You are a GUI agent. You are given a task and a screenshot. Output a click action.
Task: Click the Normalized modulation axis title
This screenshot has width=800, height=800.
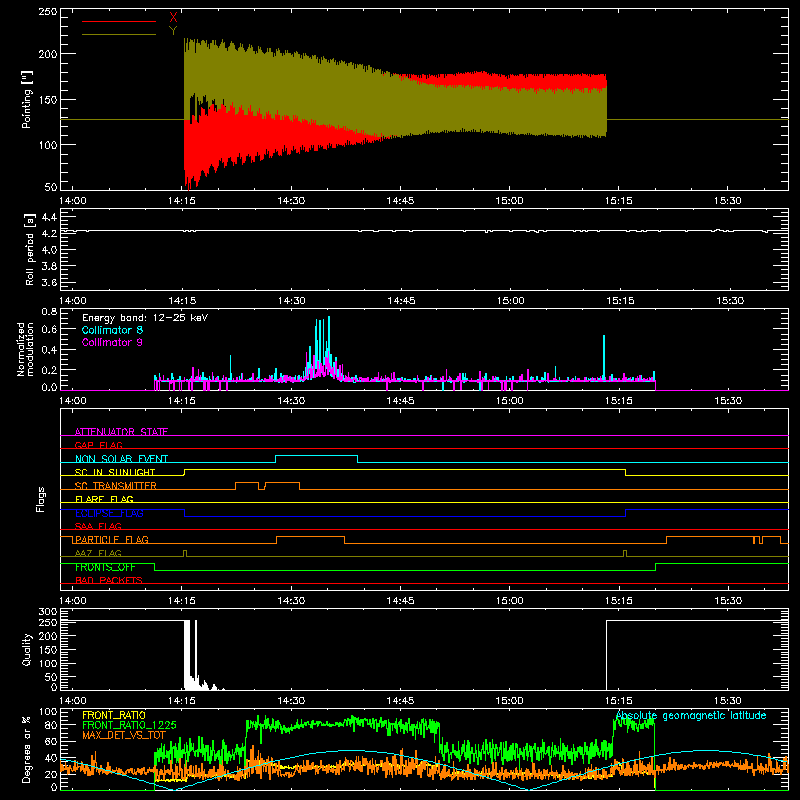coord(26,349)
